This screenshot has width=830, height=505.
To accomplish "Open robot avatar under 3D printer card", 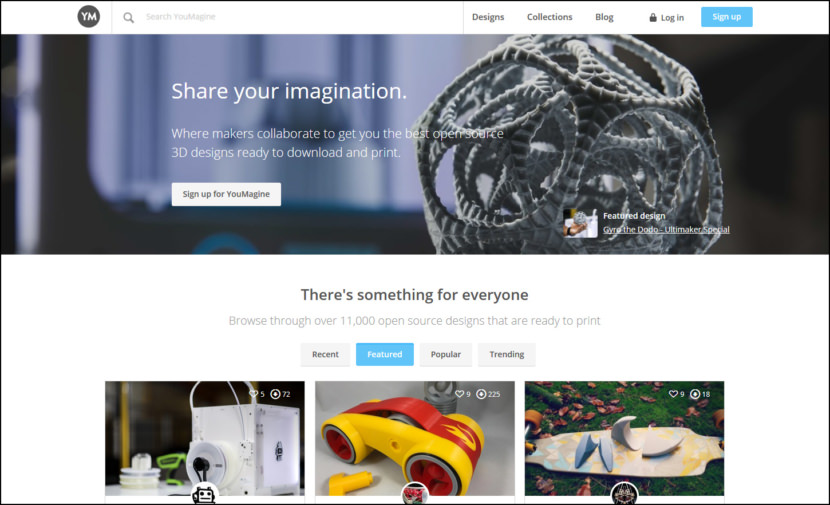I will [x=204, y=494].
